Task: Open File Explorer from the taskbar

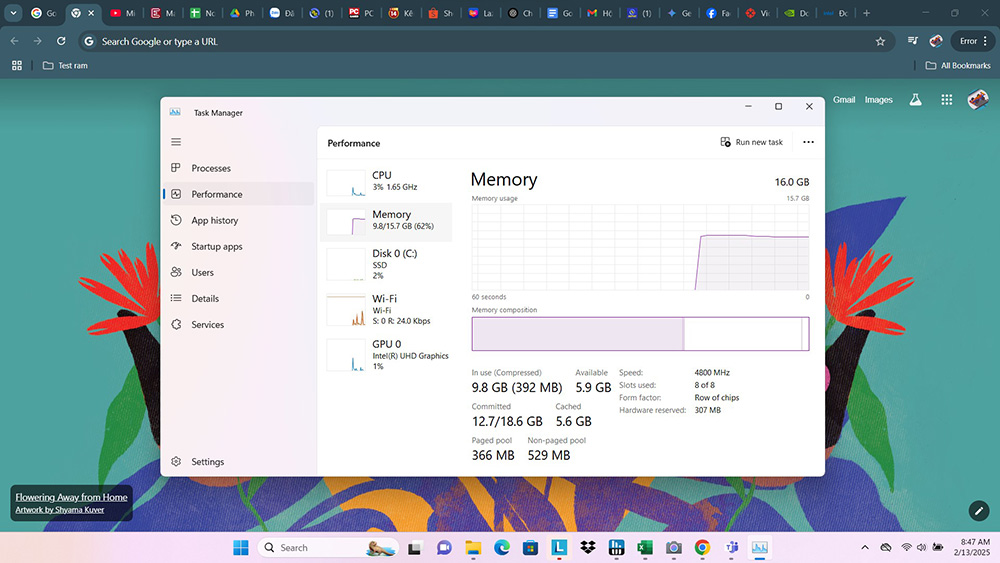Action: [x=473, y=548]
